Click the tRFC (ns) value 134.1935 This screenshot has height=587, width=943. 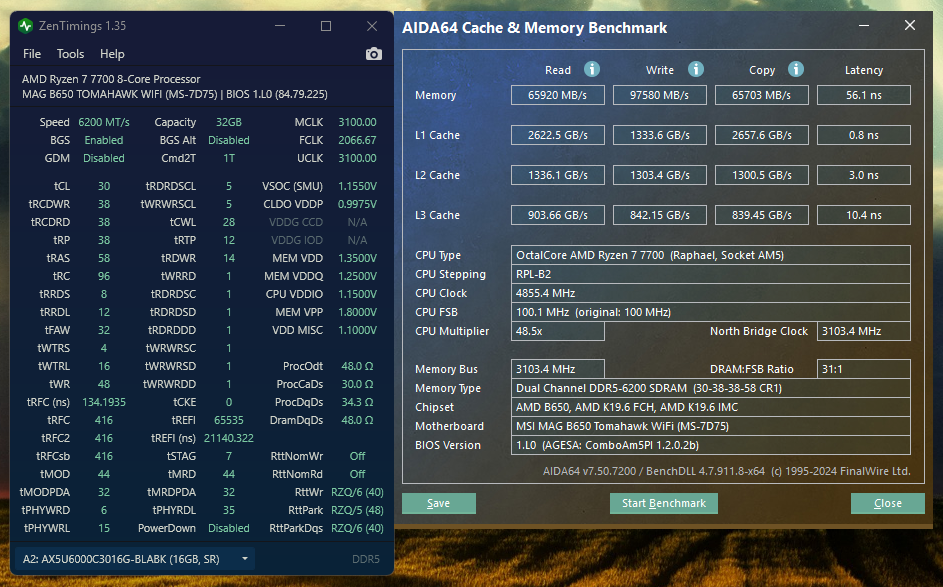pyautogui.click(x=103, y=402)
